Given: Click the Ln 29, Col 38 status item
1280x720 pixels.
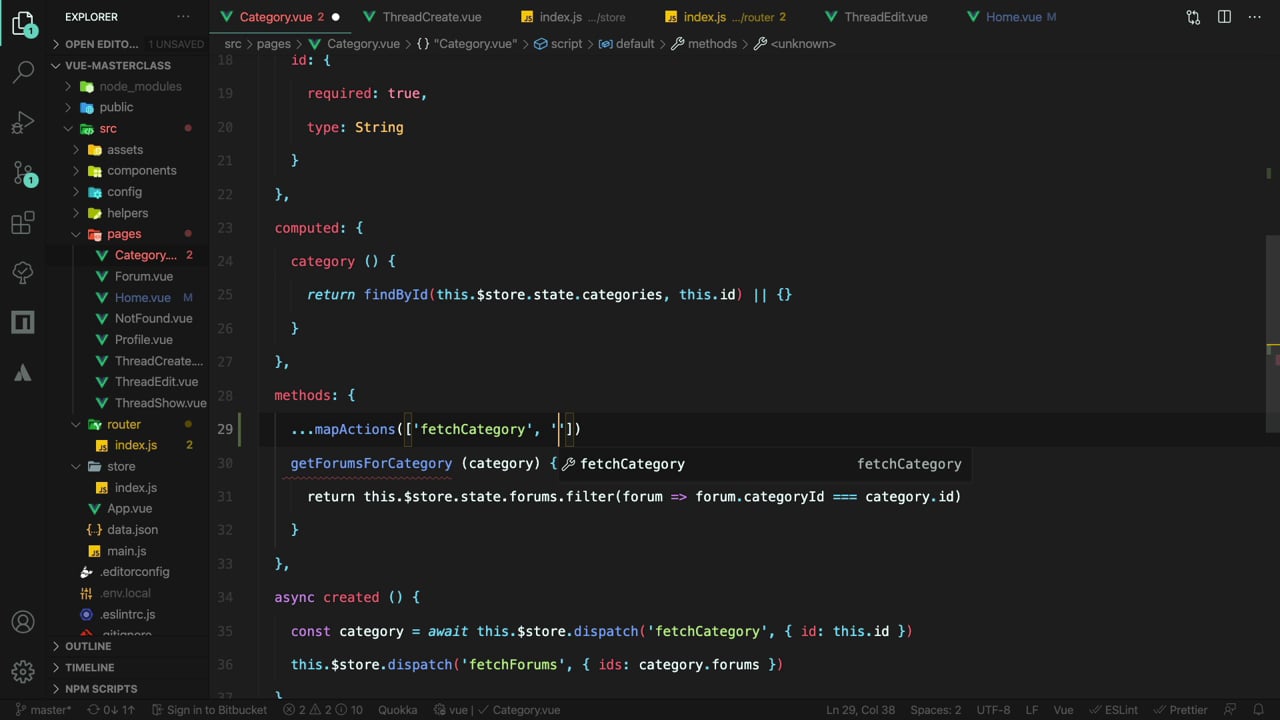Looking at the screenshot, I should (860, 710).
